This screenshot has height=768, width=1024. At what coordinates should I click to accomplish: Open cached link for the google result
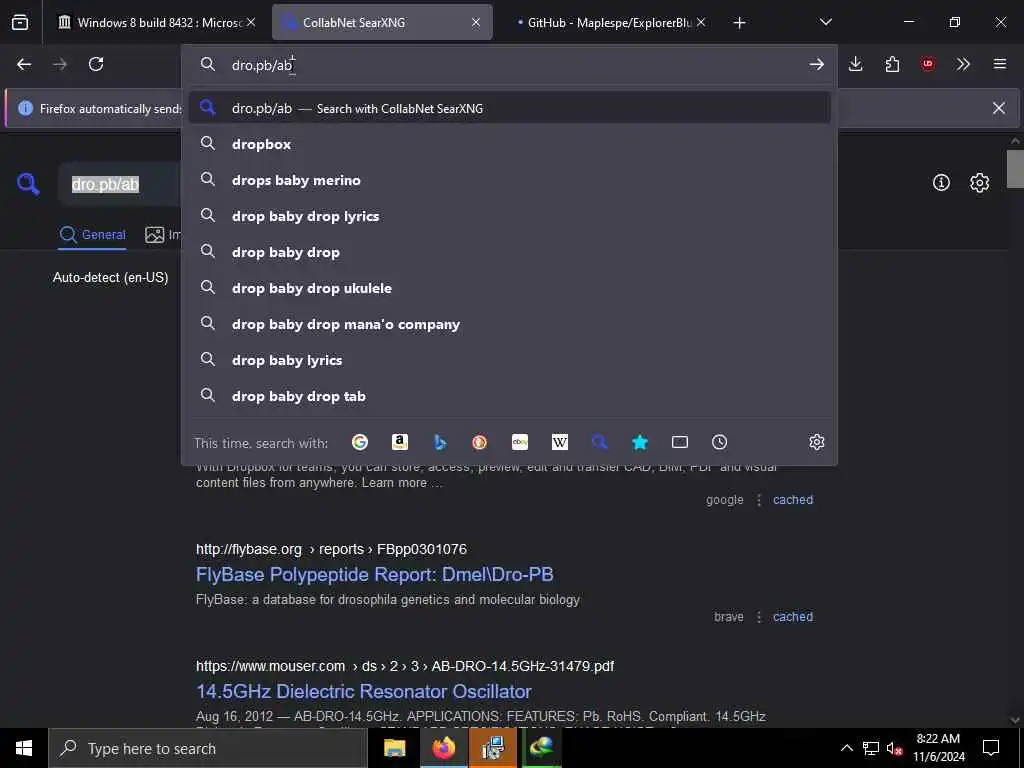pyautogui.click(x=793, y=500)
